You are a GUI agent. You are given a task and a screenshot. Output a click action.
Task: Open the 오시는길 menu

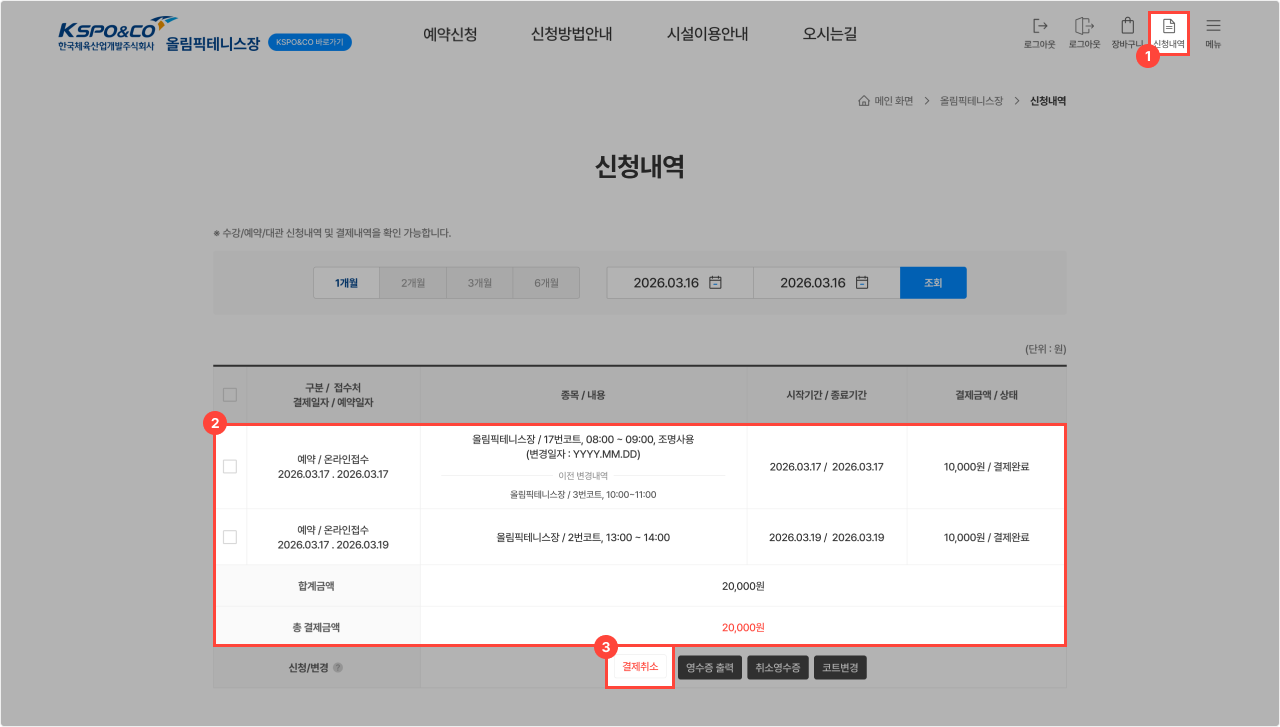pos(830,34)
